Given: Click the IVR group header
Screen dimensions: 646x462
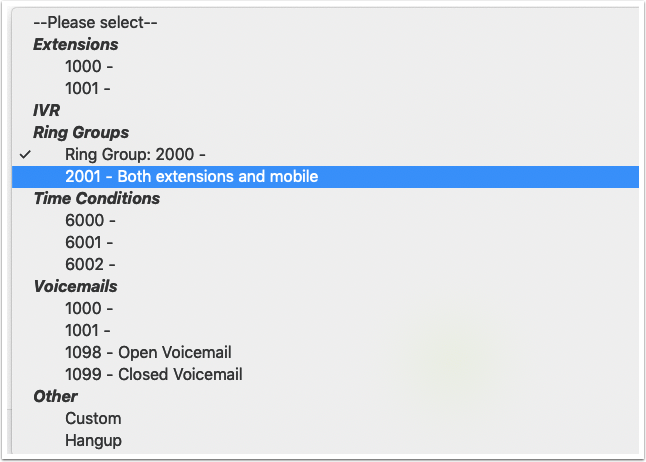Looking at the screenshot, I should point(47,110).
